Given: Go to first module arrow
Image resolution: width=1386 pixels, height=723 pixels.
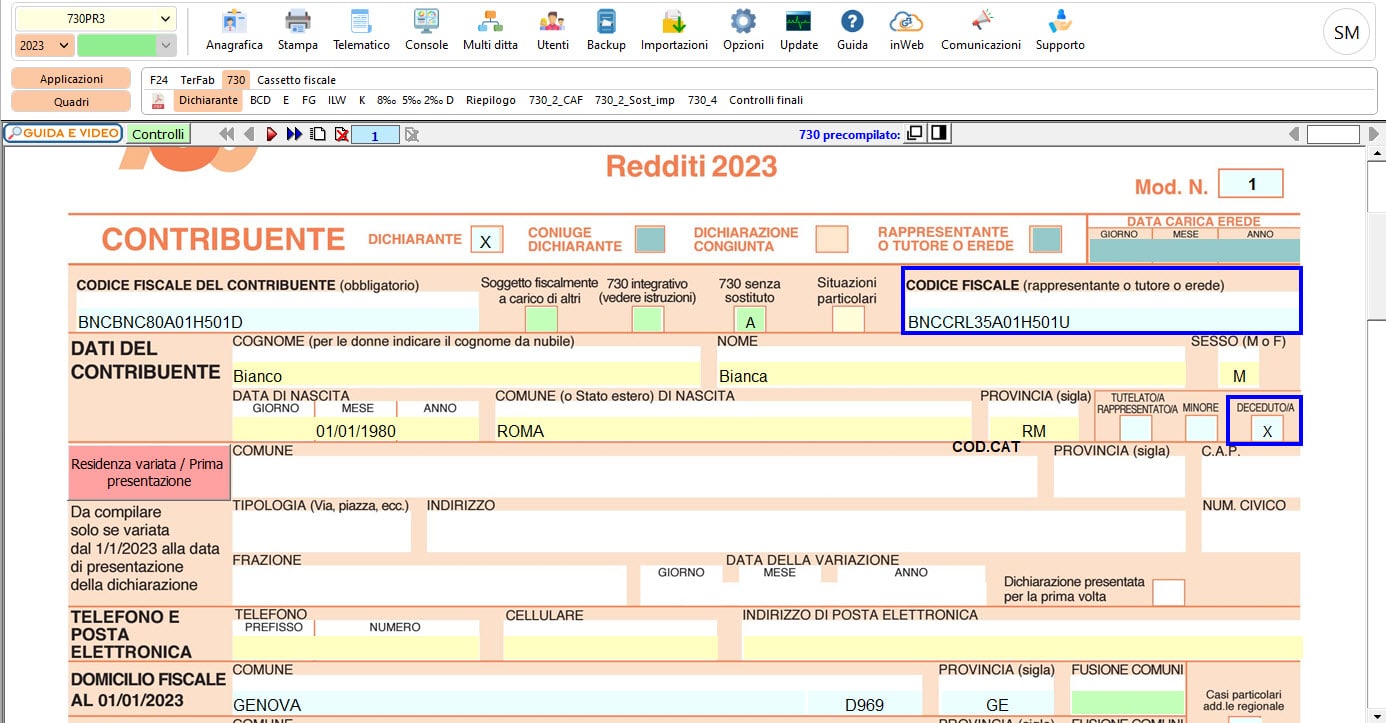Looking at the screenshot, I should pyautogui.click(x=227, y=134).
